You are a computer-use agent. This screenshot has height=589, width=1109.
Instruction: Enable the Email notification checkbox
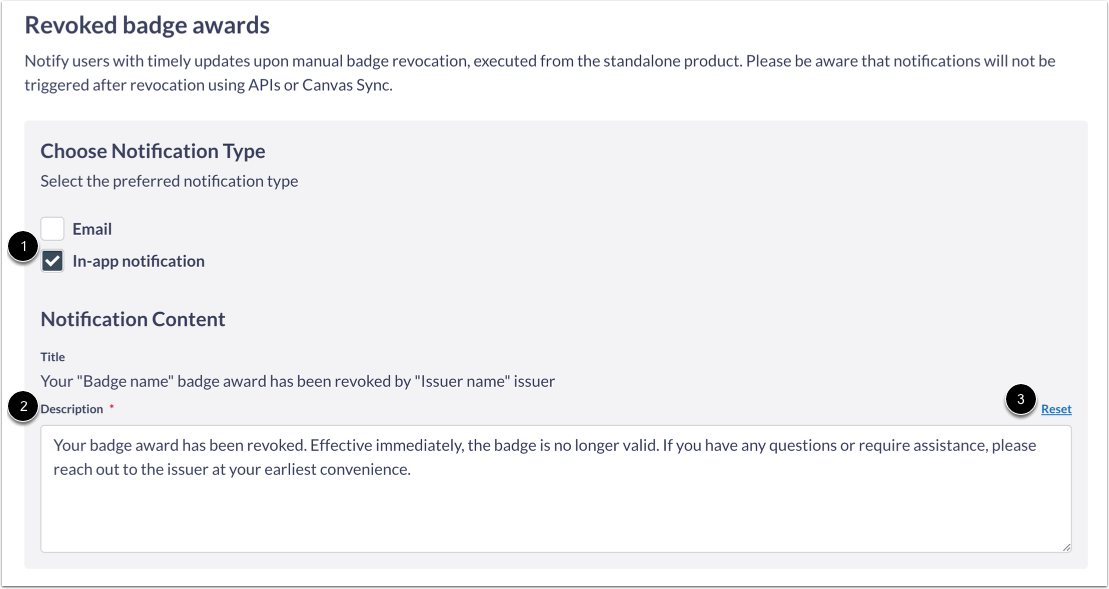point(53,228)
